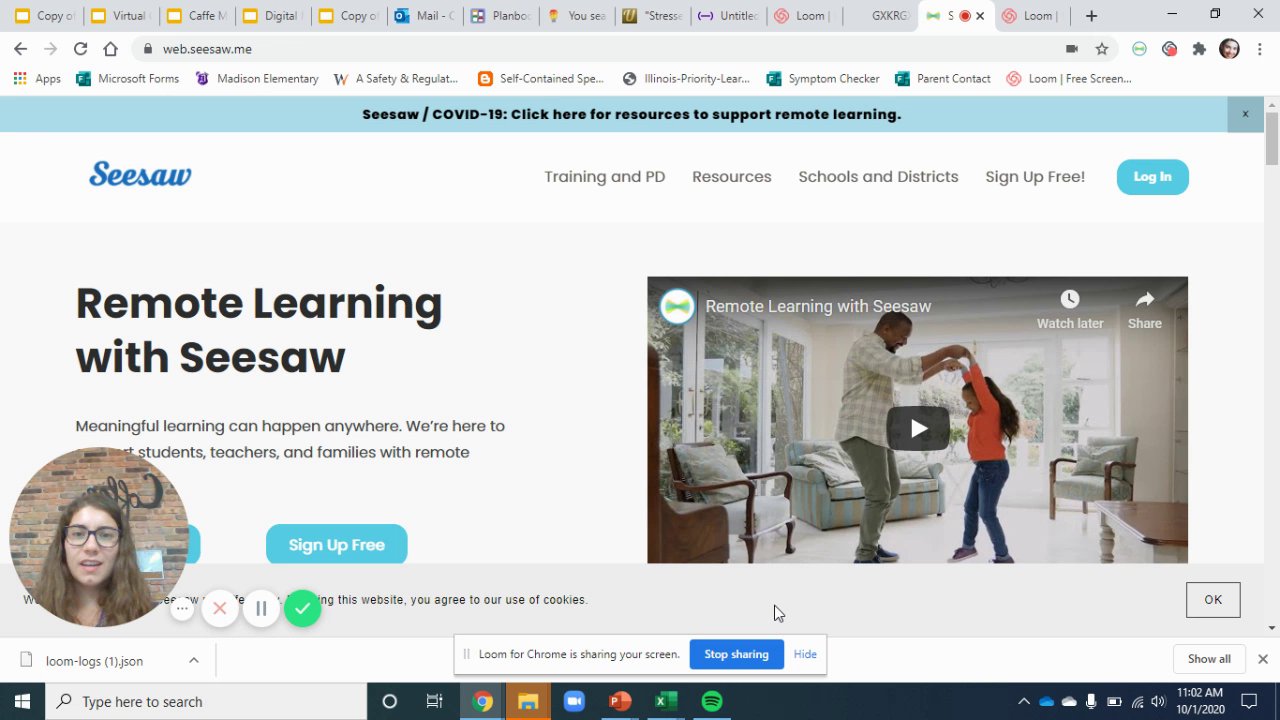Image resolution: width=1280 pixels, height=720 pixels.
Task: Dismiss the COVID-19 banner with its x
Action: pyautogui.click(x=1245, y=114)
